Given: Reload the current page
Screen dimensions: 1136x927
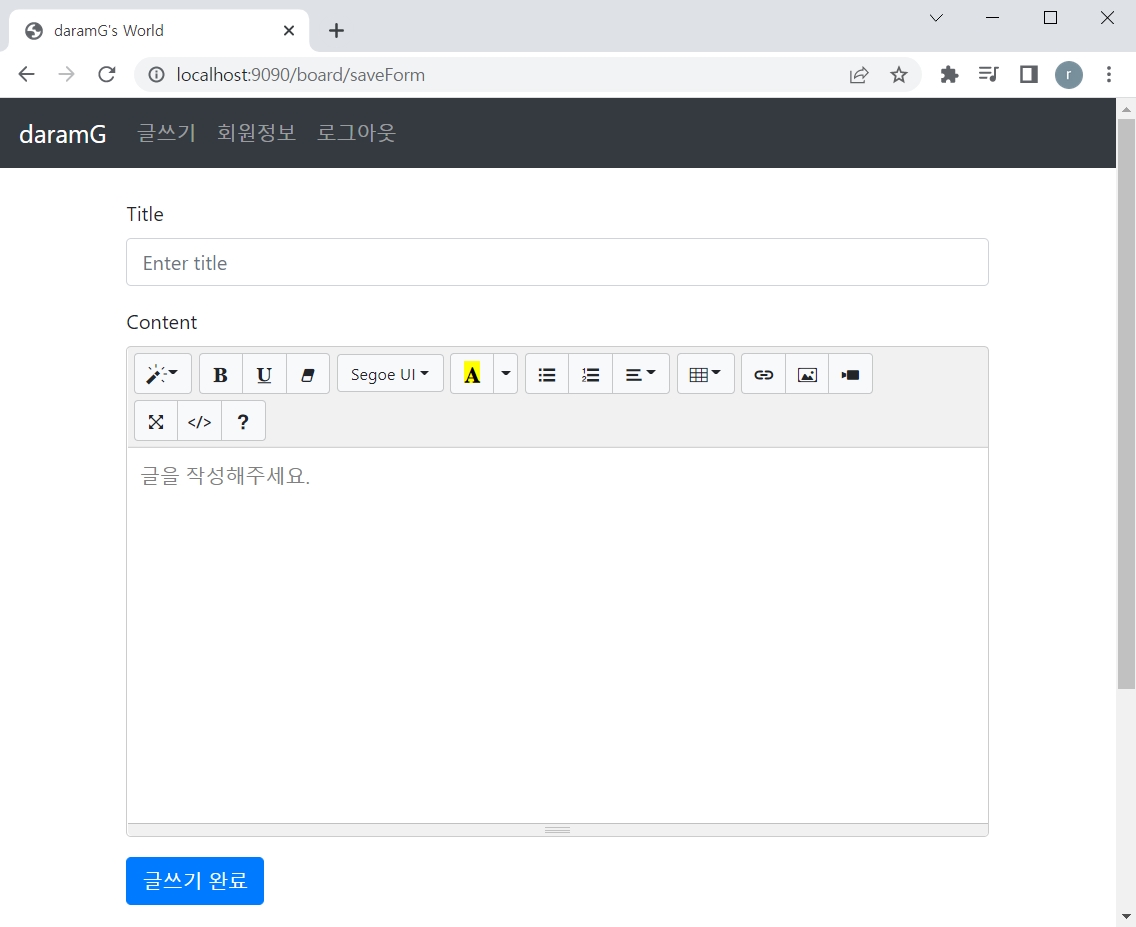Looking at the screenshot, I should coord(107,75).
